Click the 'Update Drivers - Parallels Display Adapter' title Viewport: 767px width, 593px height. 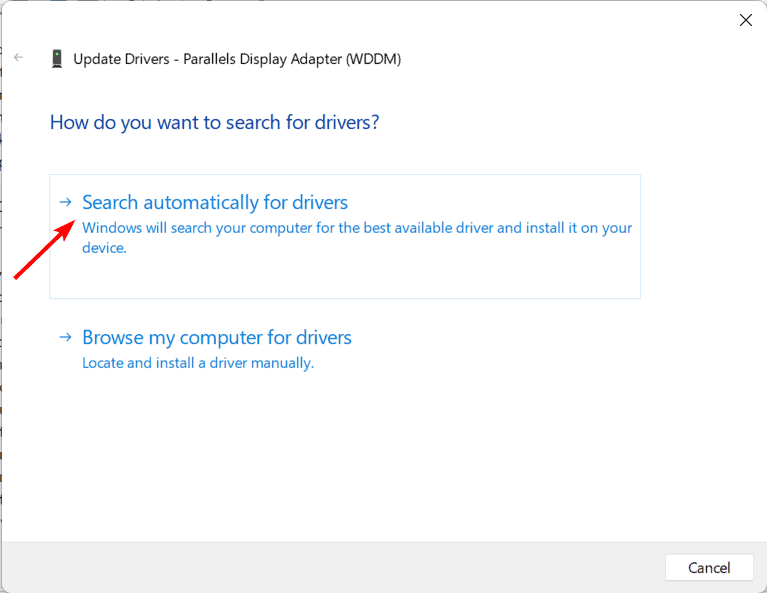pos(237,59)
